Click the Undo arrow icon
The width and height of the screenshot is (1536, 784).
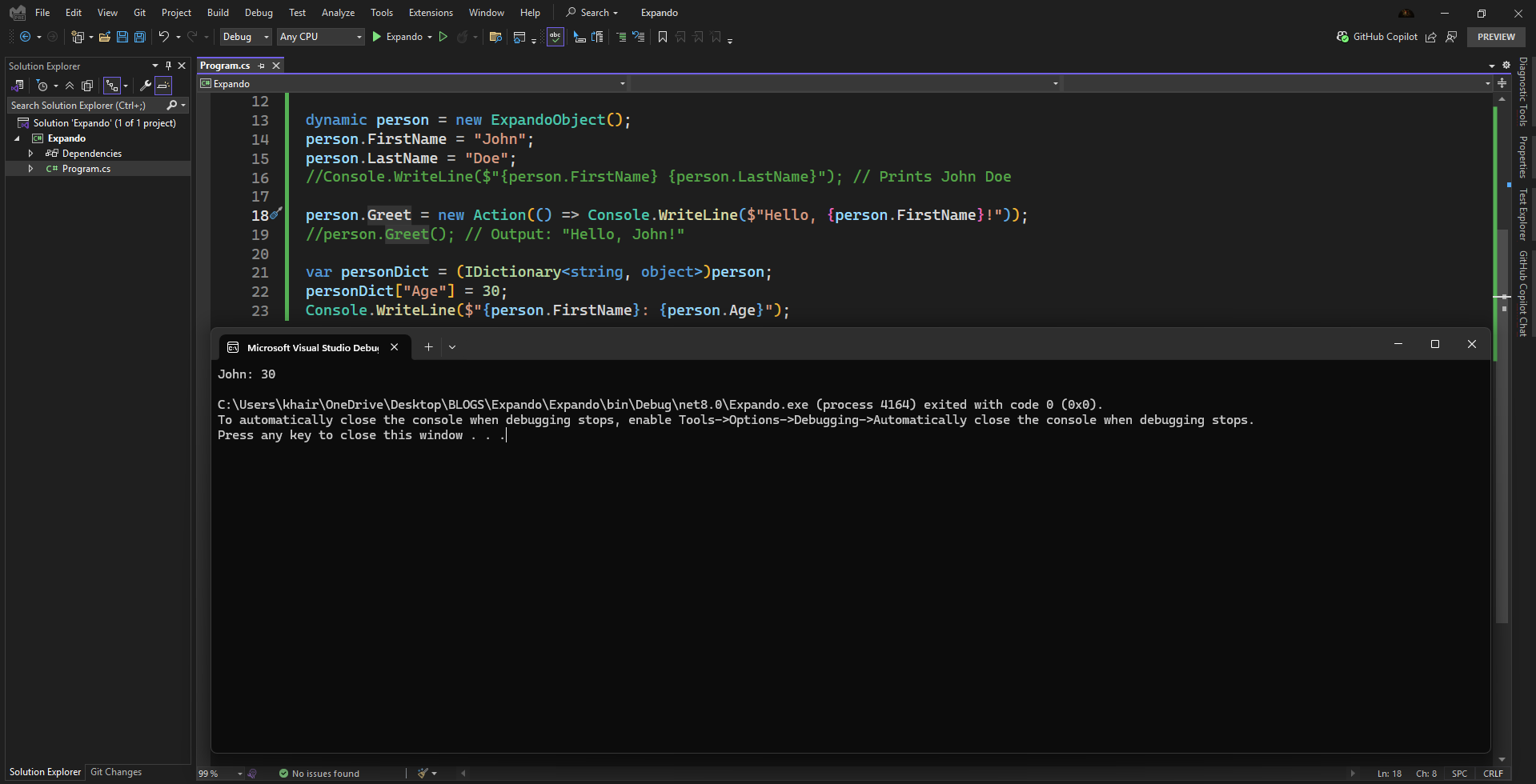[x=163, y=37]
